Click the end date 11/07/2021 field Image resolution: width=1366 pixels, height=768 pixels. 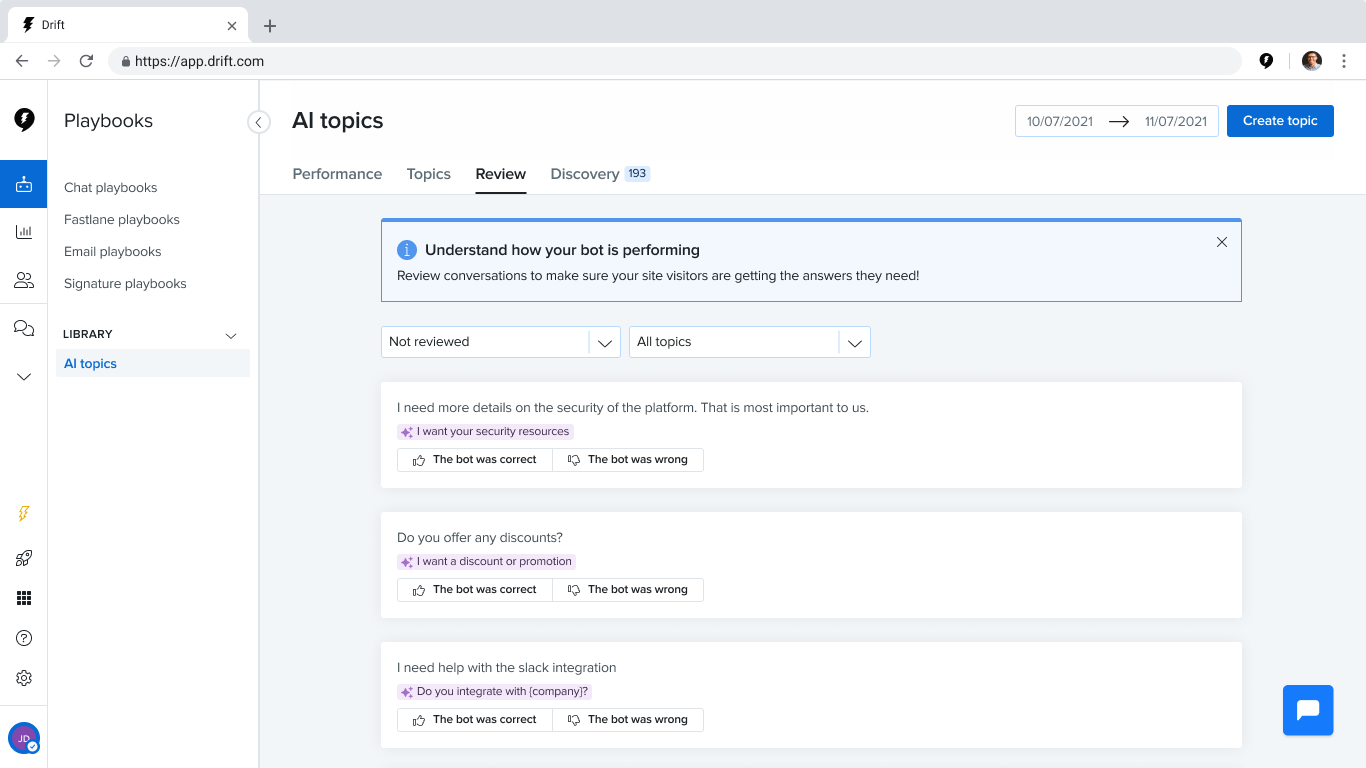coord(1176,121)
